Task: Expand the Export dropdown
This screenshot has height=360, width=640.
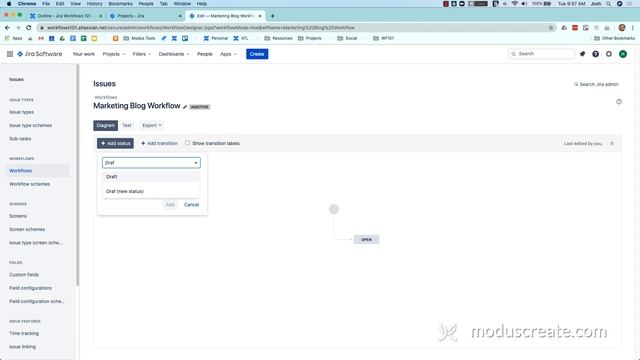Action: point(152,125)
